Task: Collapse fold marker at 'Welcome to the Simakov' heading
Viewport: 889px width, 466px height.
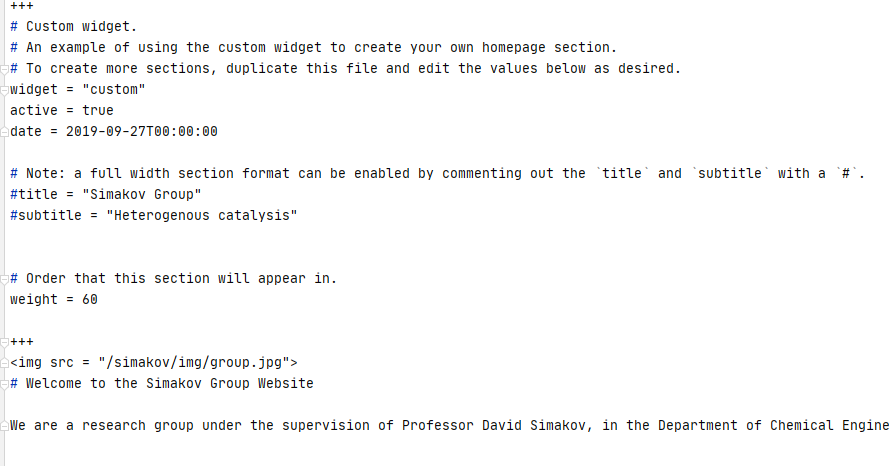Action: (x=4, y=384)
